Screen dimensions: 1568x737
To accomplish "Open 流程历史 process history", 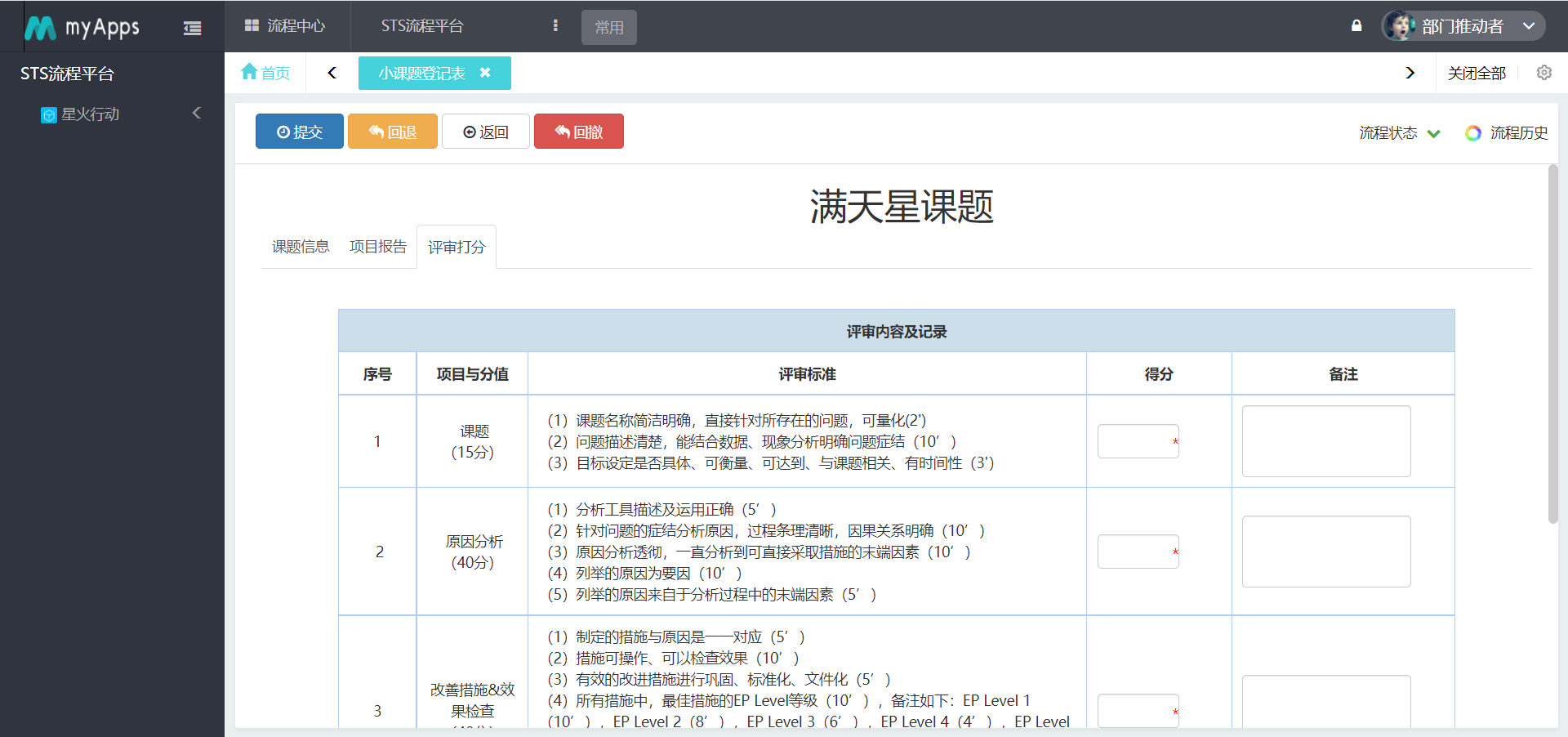I will pos(1507,132).
